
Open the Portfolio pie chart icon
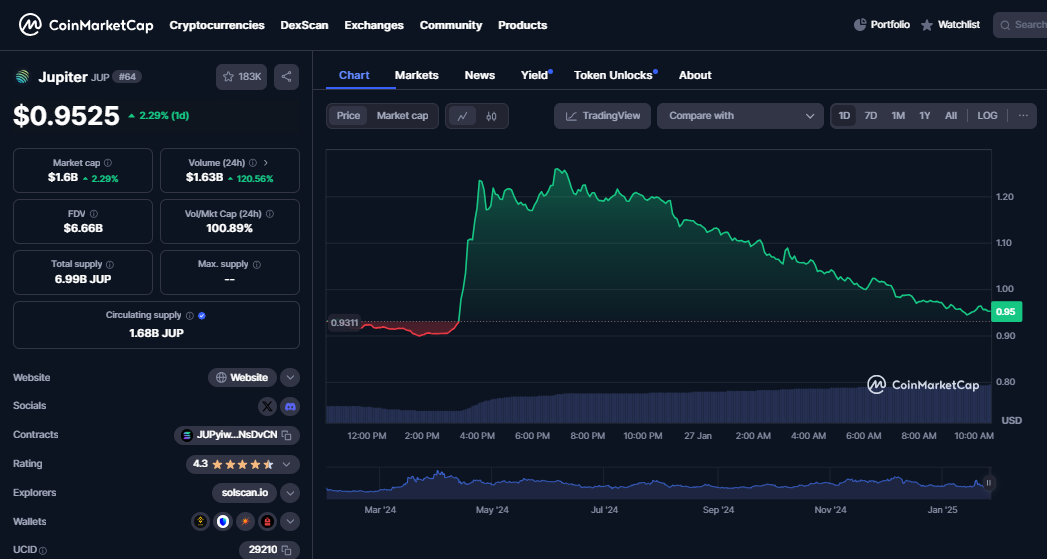(x=860, y=25)
